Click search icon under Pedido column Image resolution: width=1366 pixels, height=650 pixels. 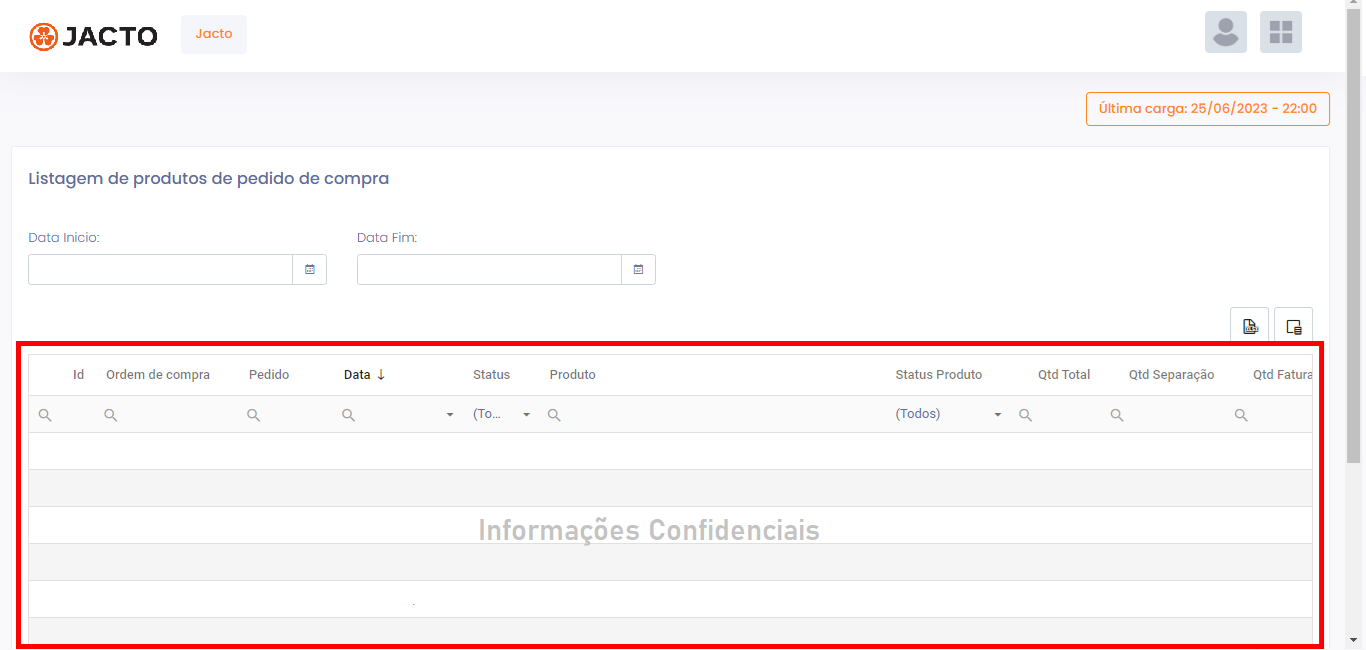pyautogui.click(x=254, y=415)
